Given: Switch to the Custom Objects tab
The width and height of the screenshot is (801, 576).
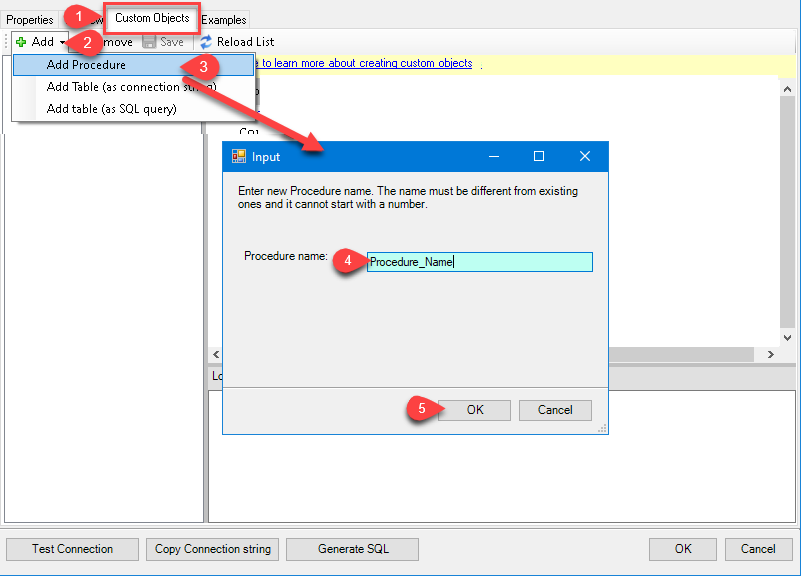Looking at the screenshot, I should point(152,18).
